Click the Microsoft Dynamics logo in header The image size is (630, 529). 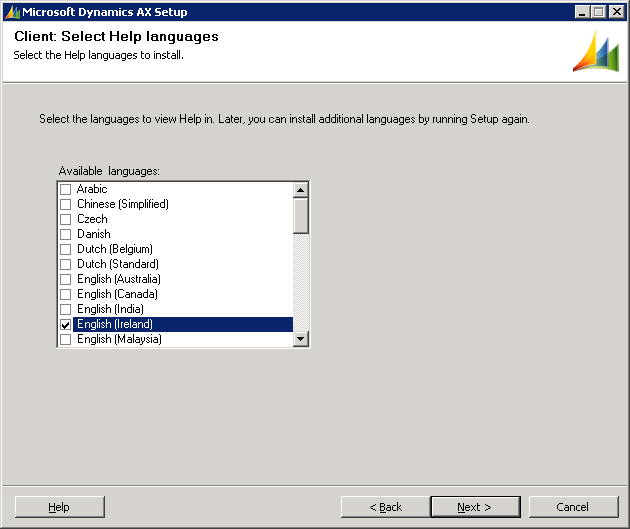[x=595, y=51]
